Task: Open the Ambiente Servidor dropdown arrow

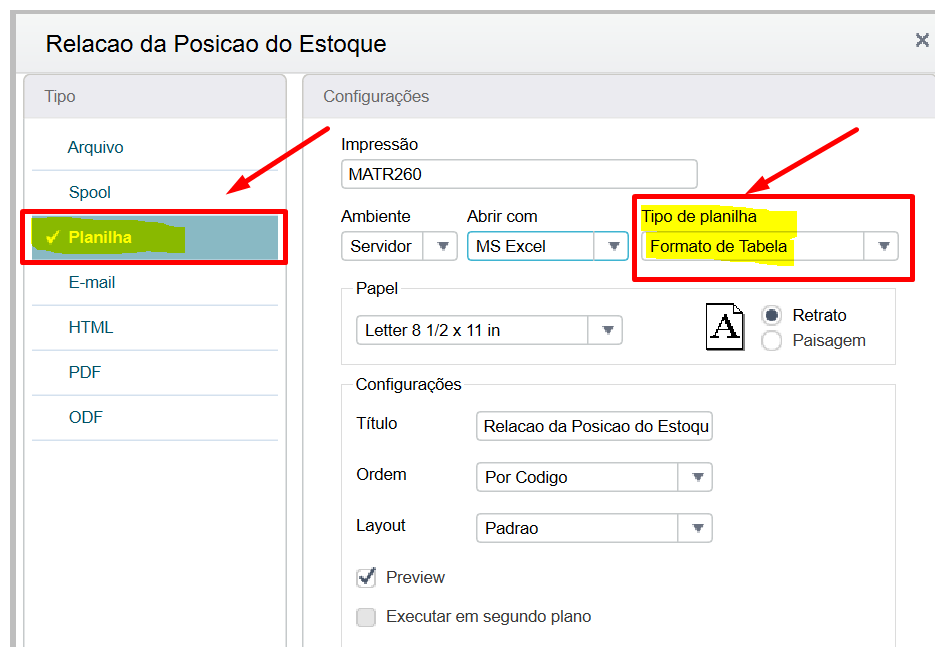Action: point(443,246)
